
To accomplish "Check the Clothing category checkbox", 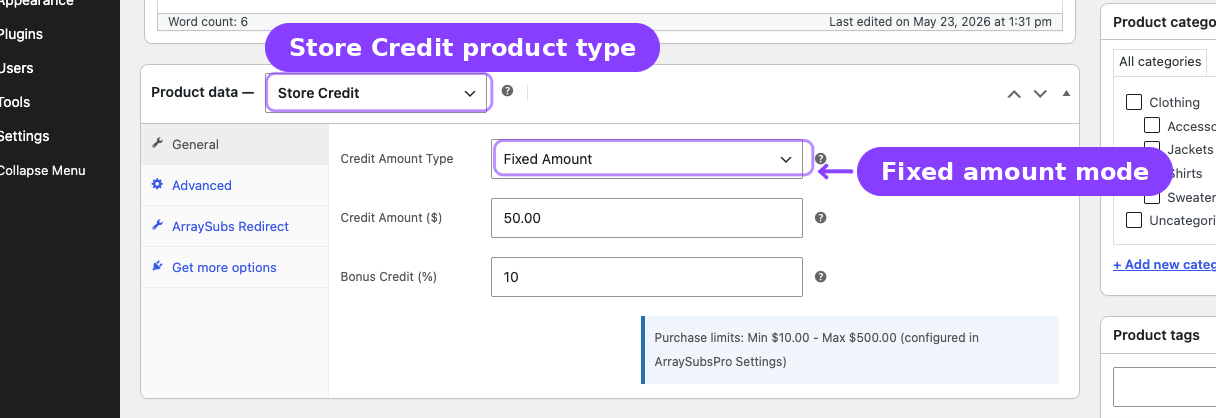I will pyautogui.click(x=1134, y=102).
